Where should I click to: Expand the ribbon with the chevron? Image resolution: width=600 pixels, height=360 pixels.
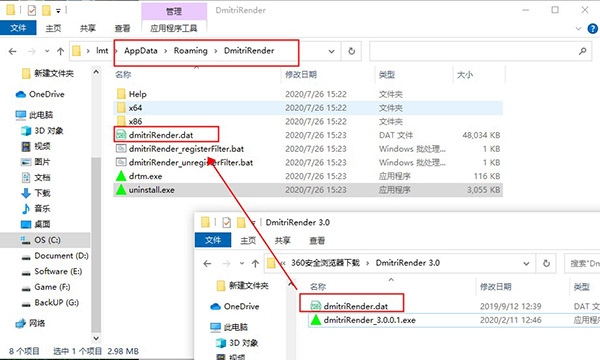click(x=578, y=28)
